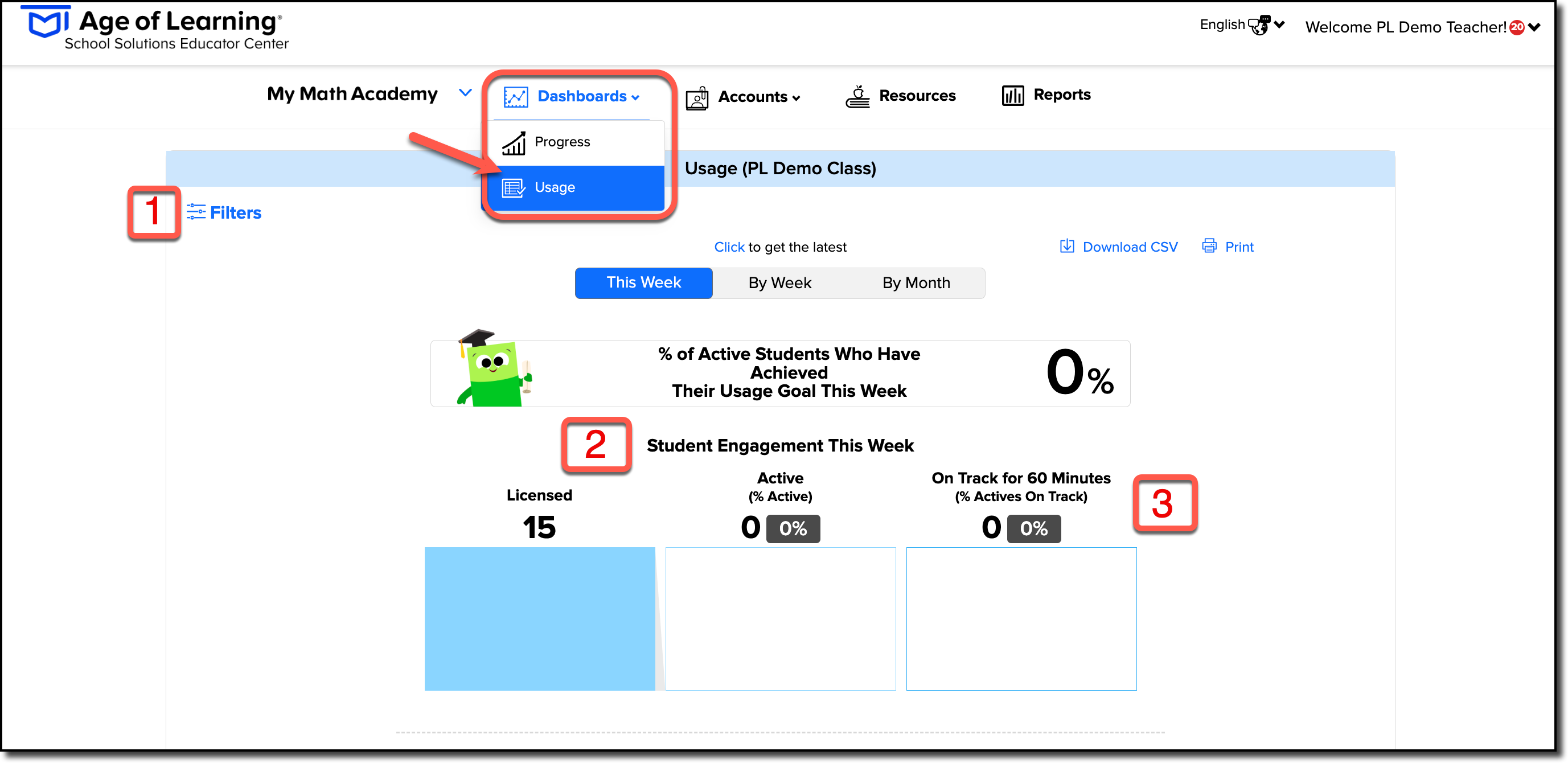1568x763 pixels.
Task: Open the Filters panel
Action: pos(224,212)
